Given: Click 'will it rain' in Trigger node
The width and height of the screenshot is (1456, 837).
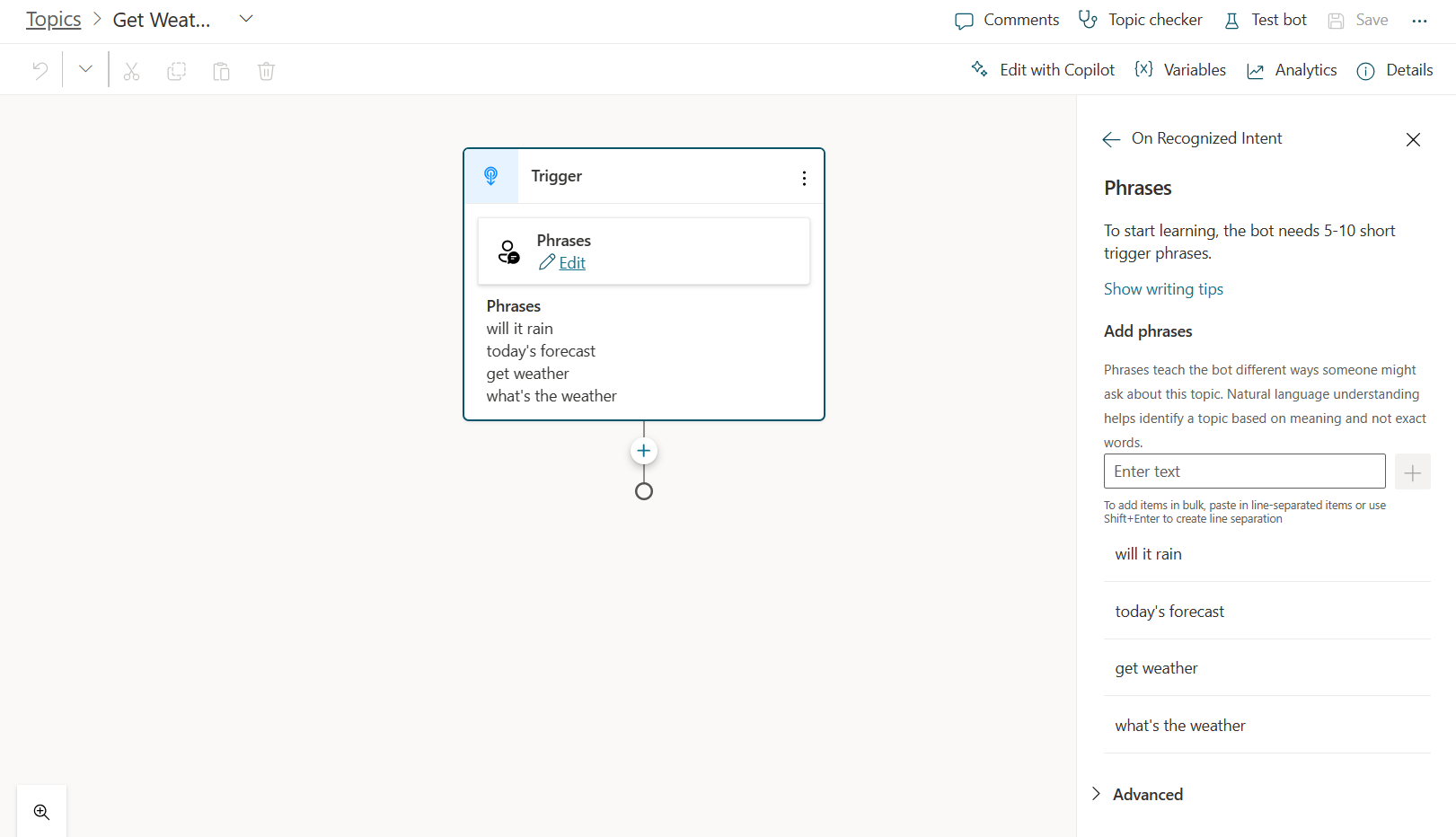Looking at the screenshot, I should point(519,329).
